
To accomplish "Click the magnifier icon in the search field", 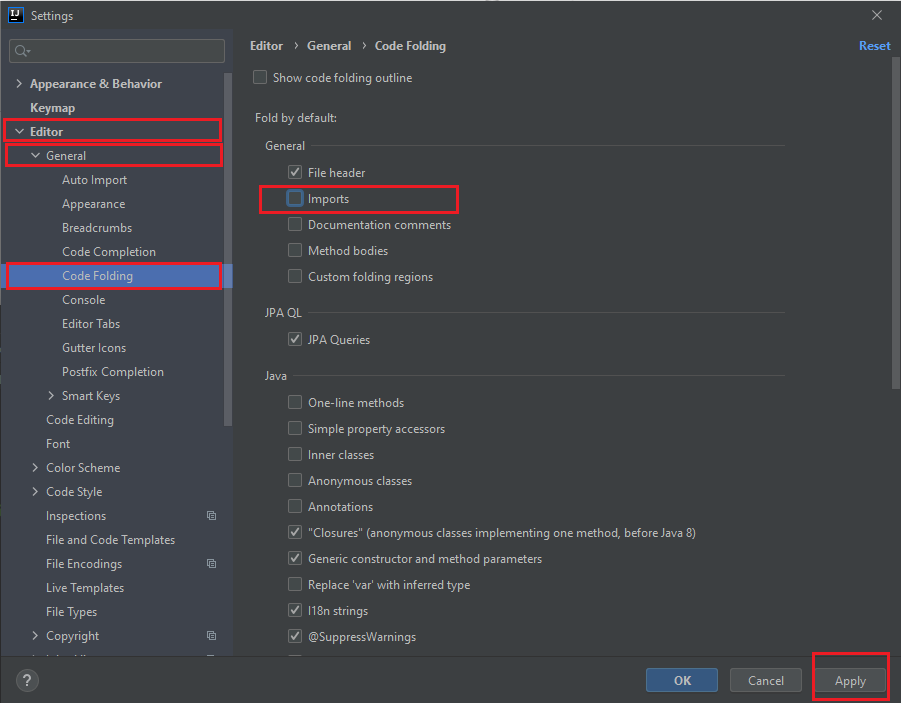I will point(22,49).
